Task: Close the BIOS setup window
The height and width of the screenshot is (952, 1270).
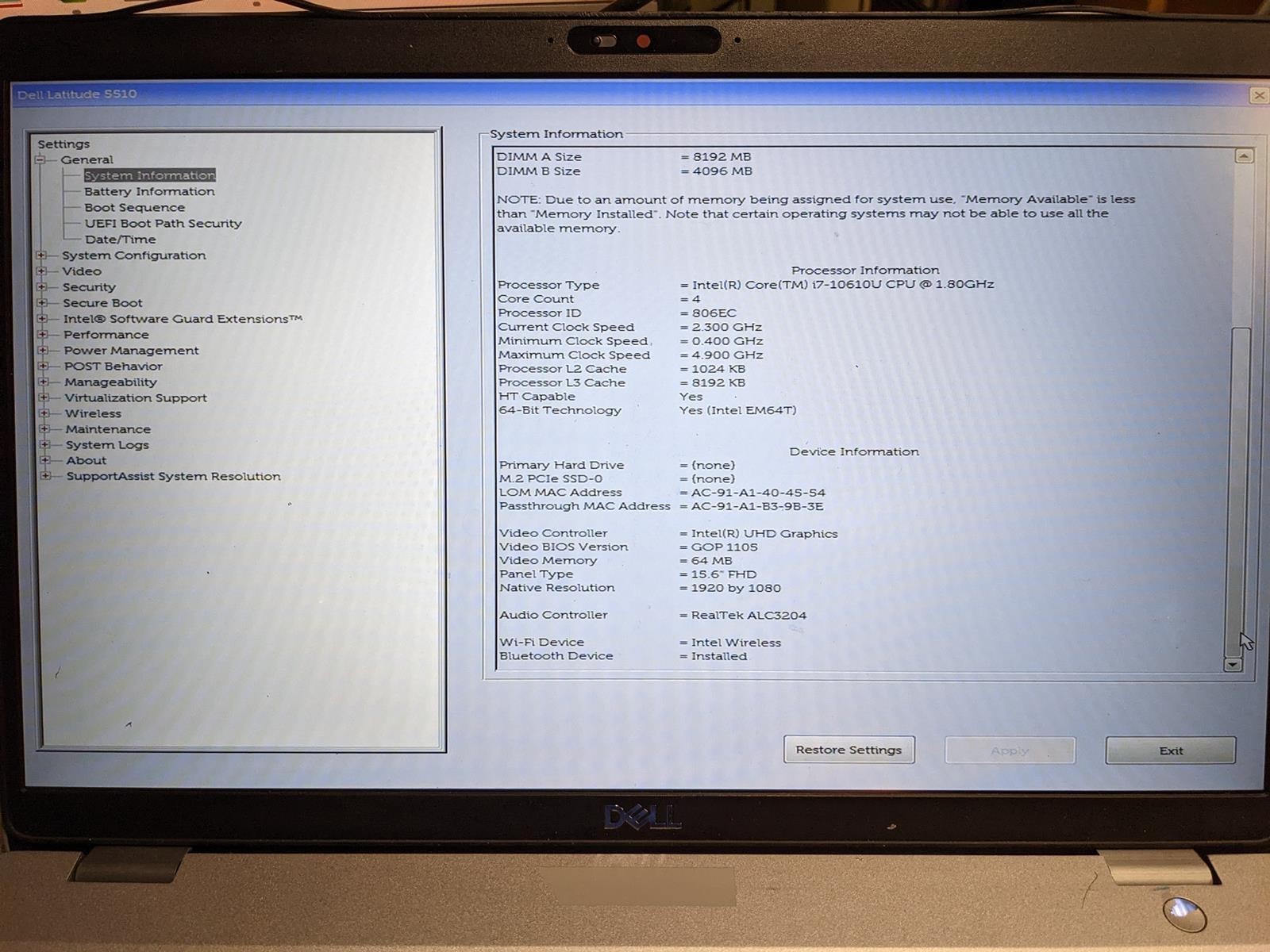Action: coord(1259,95)
